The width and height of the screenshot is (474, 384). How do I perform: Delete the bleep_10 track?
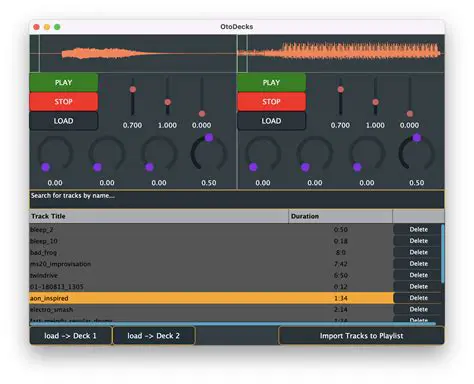[x=418, y=241]
